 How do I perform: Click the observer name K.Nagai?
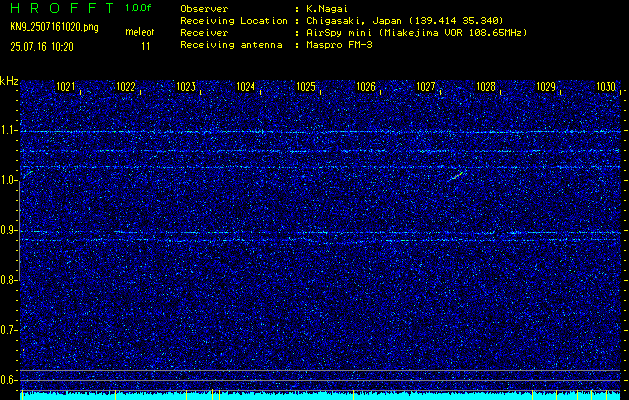327,8
